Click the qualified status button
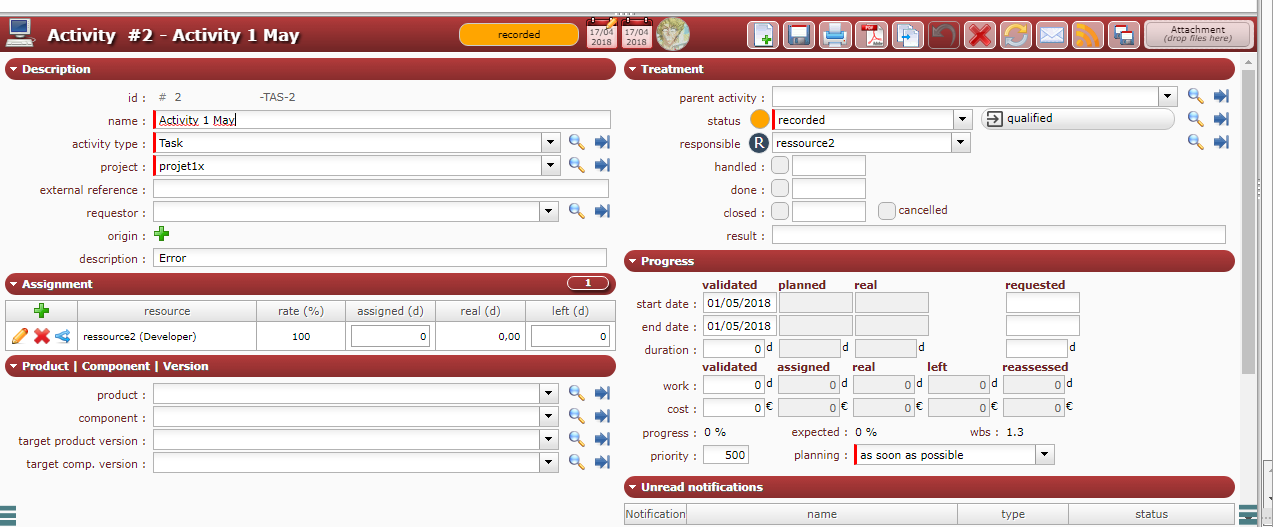 pos(1077,119)
